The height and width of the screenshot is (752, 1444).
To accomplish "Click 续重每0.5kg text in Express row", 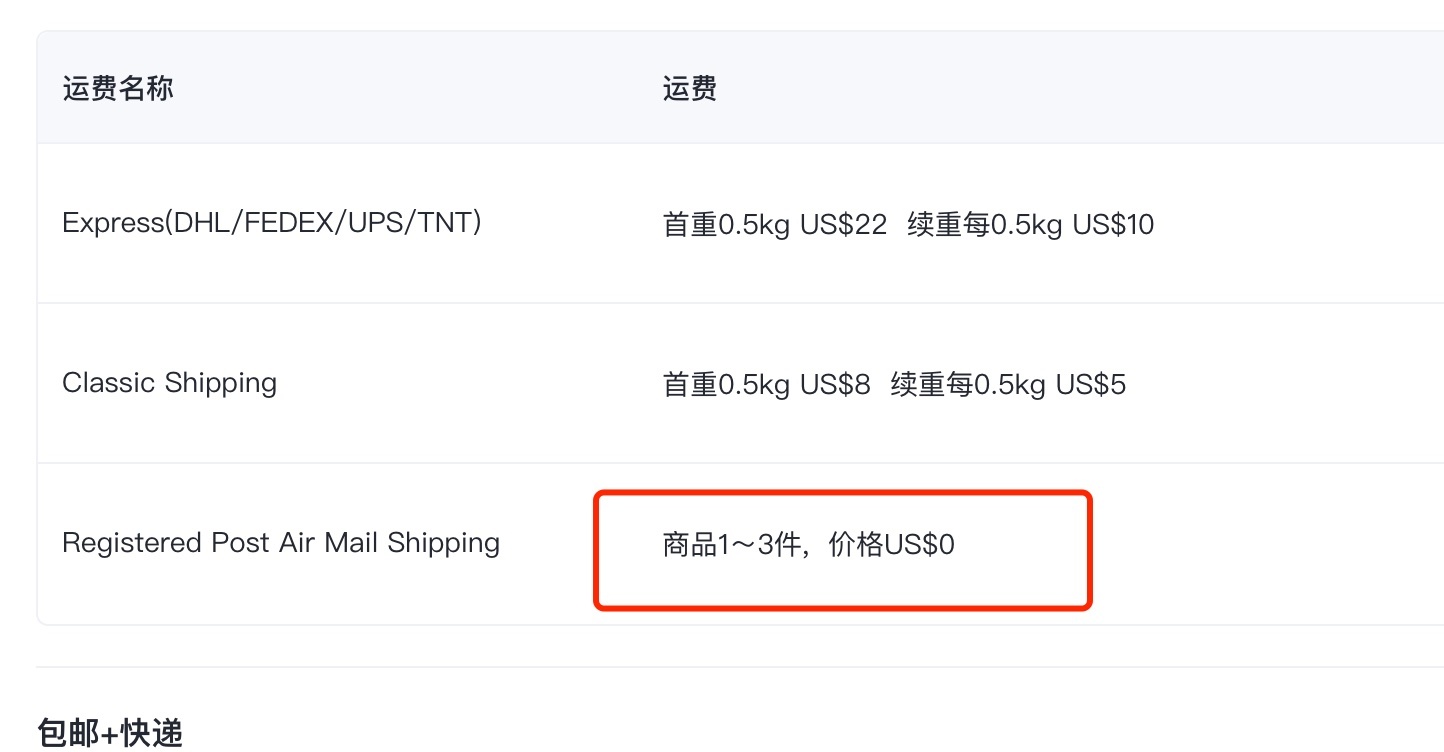I will click(x=984, y=224).
